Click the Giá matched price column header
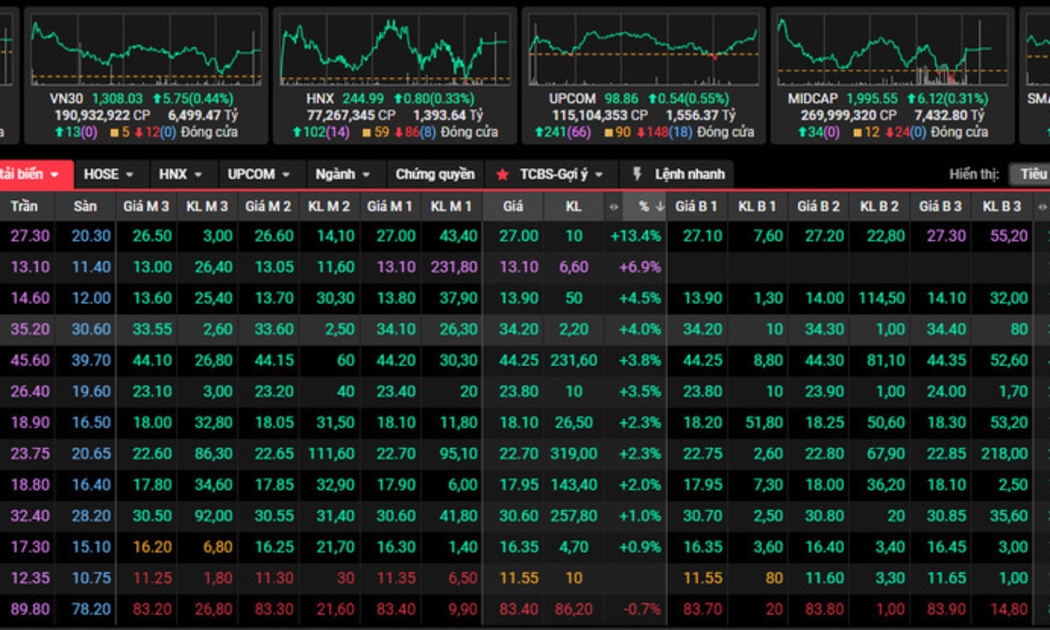The image size is (1050, 630). 513,207
